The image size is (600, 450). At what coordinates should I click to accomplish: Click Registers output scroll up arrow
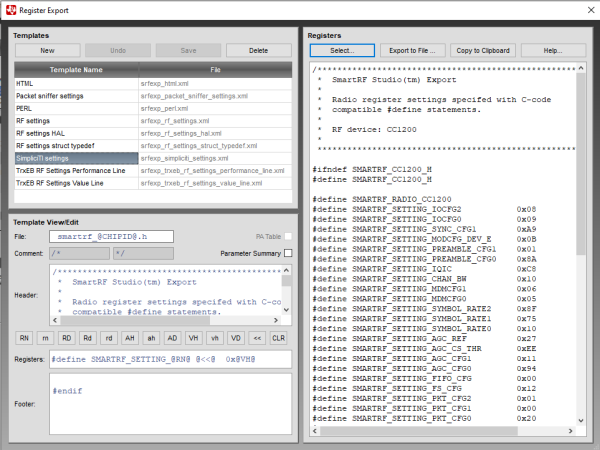pos(581,68)
